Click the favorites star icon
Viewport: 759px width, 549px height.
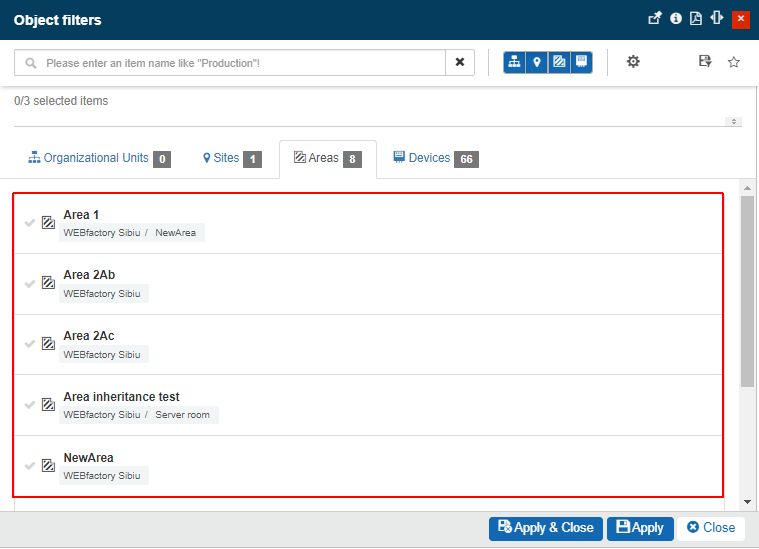click(x=733, y=62)
